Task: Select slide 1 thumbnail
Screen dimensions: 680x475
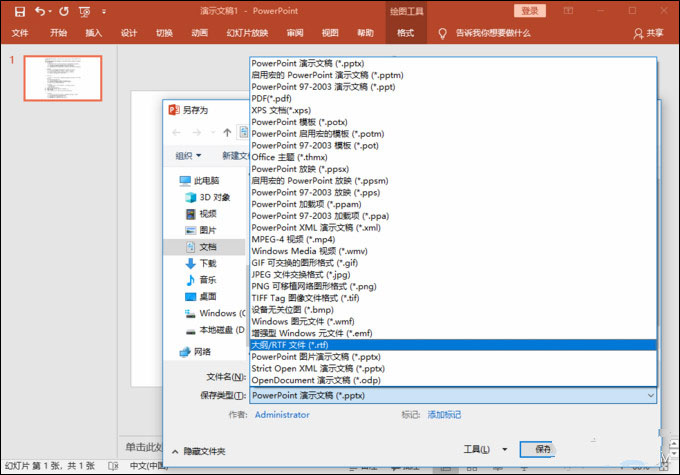Action: click(63, 78)
